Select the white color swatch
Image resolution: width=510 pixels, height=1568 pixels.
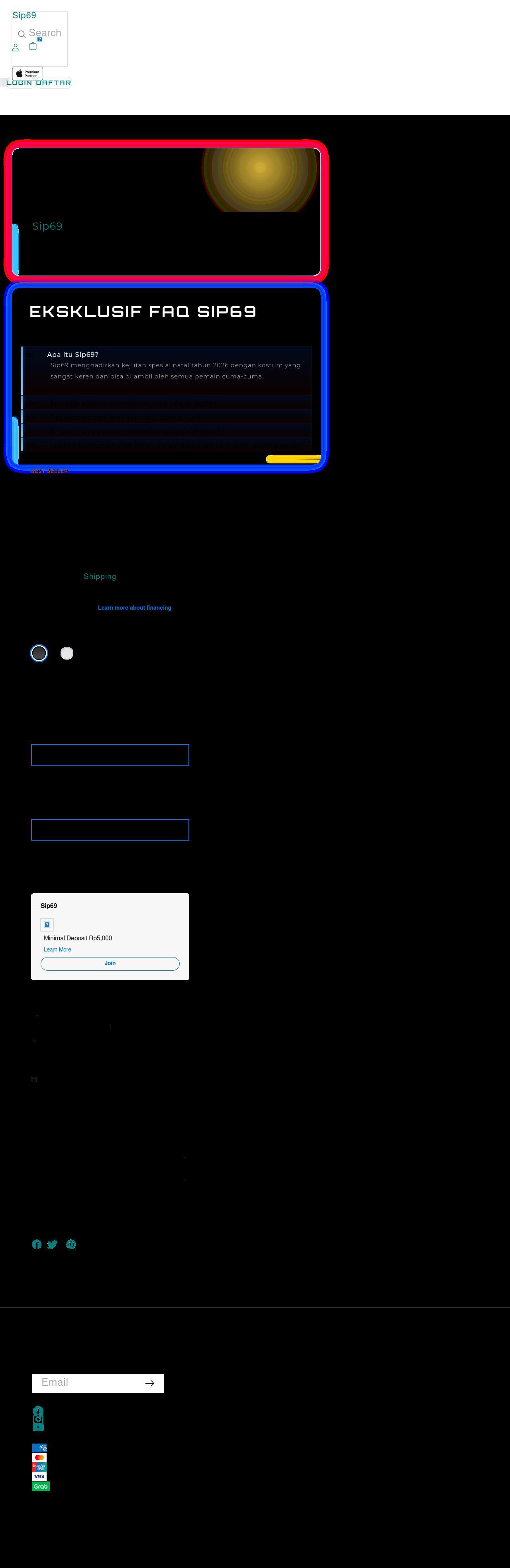point(67,653)
